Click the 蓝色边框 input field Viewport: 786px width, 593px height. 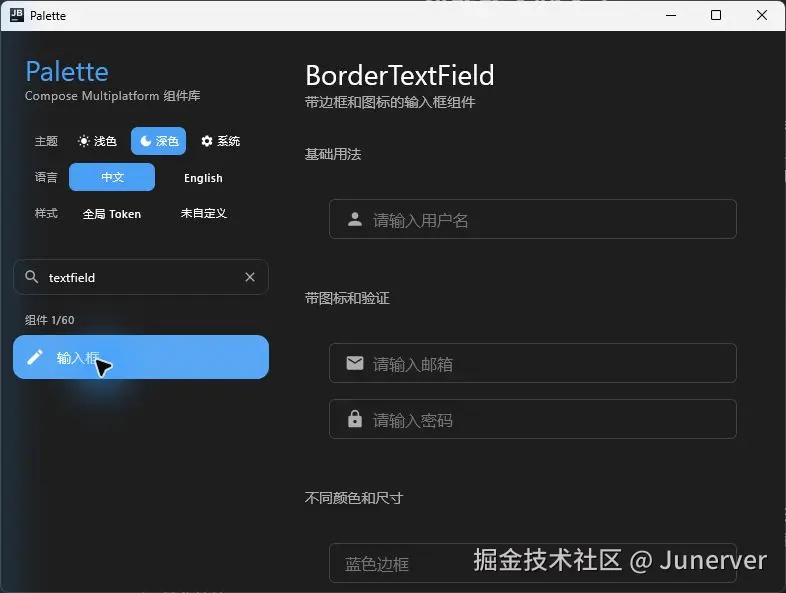533,563
